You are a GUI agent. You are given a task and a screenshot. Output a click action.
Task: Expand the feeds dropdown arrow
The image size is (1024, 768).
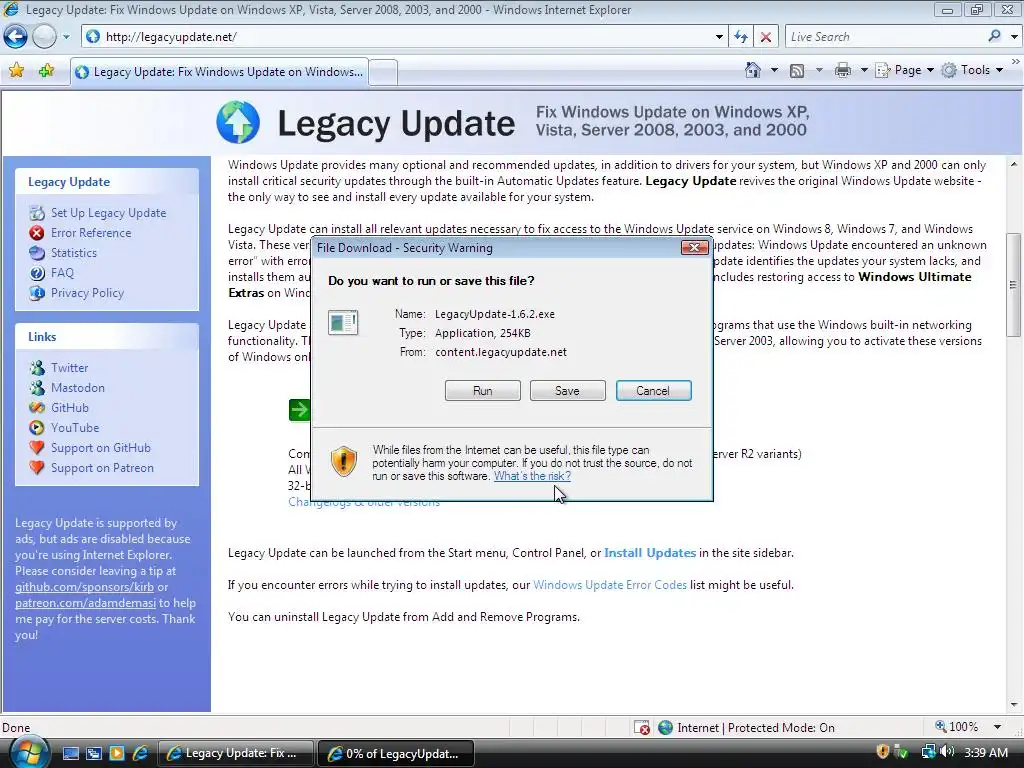[x=819, y=70]
